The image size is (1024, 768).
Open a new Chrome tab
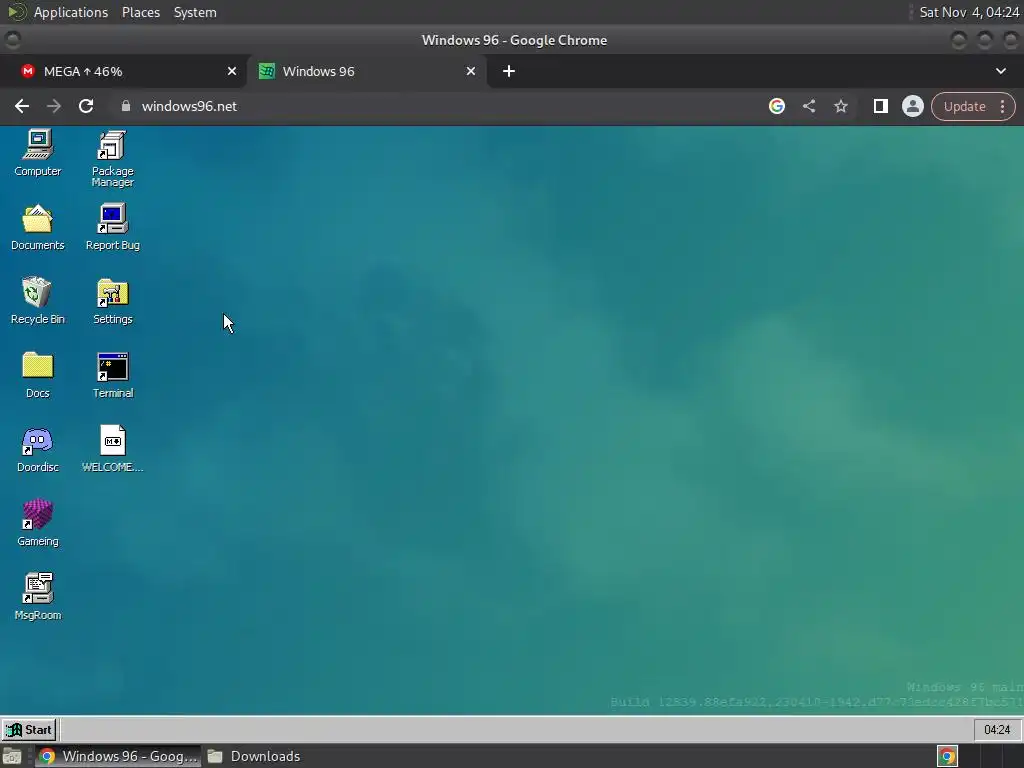[x=509, y=71]
